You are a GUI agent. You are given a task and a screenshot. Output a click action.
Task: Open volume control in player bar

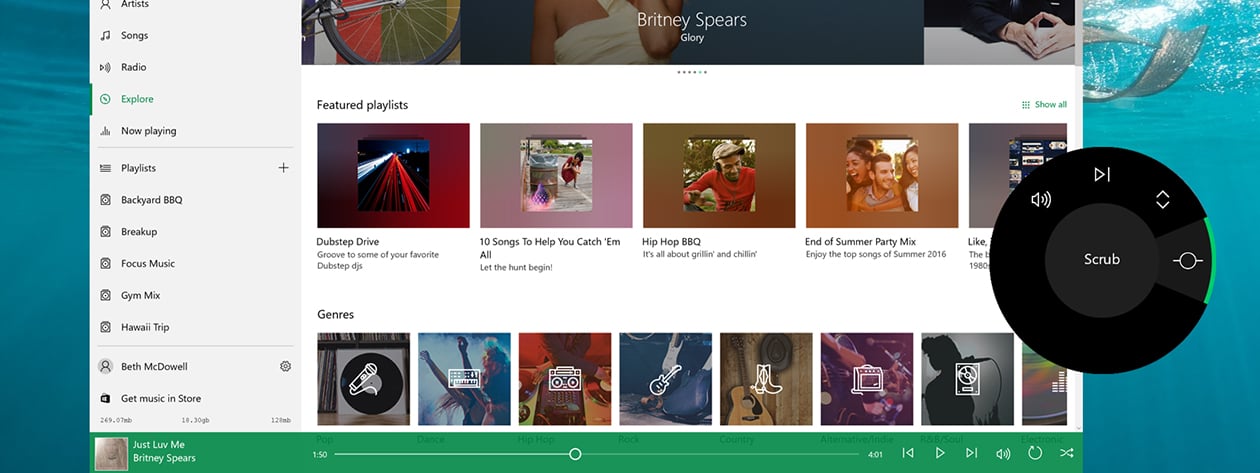point(1003,453)
